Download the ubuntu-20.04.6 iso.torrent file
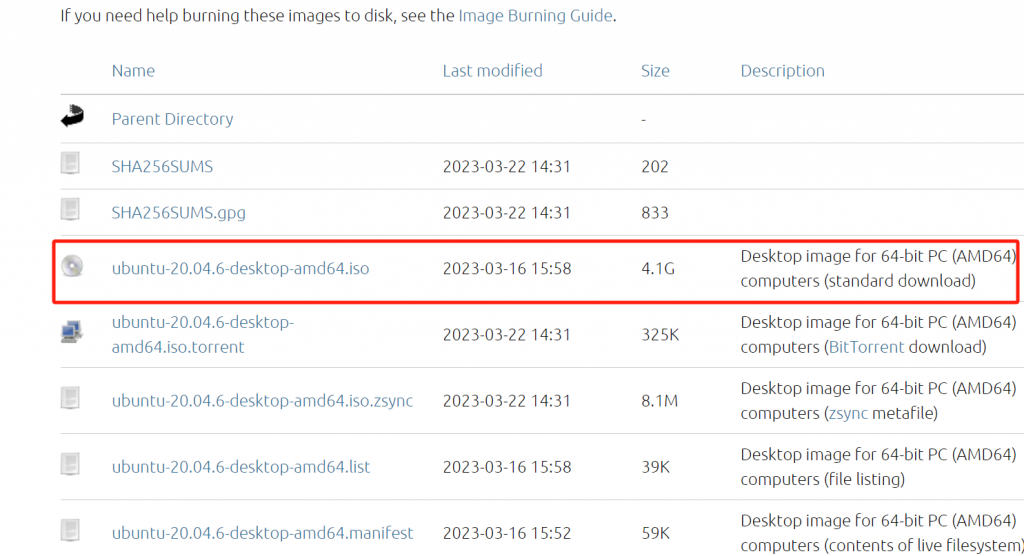Screen dimensions: 1024x556 pos(202,335)
